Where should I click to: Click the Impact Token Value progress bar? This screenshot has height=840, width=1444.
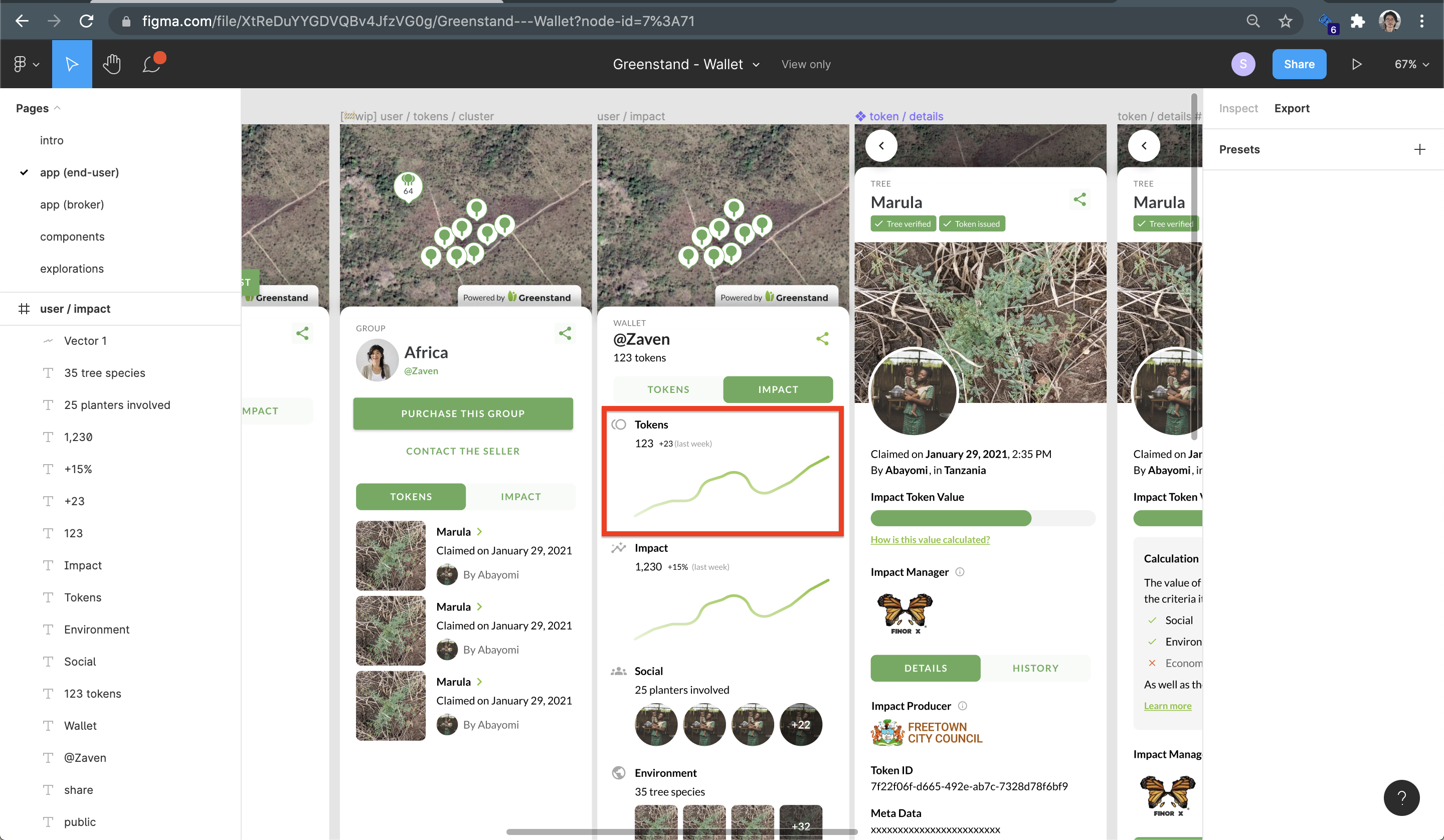coord(983,518)
